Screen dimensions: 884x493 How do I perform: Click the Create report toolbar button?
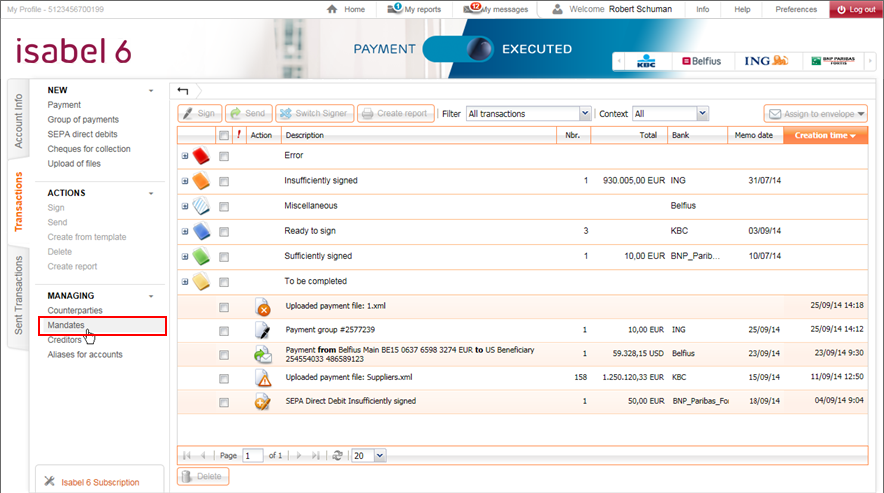(x=396, y=113)
